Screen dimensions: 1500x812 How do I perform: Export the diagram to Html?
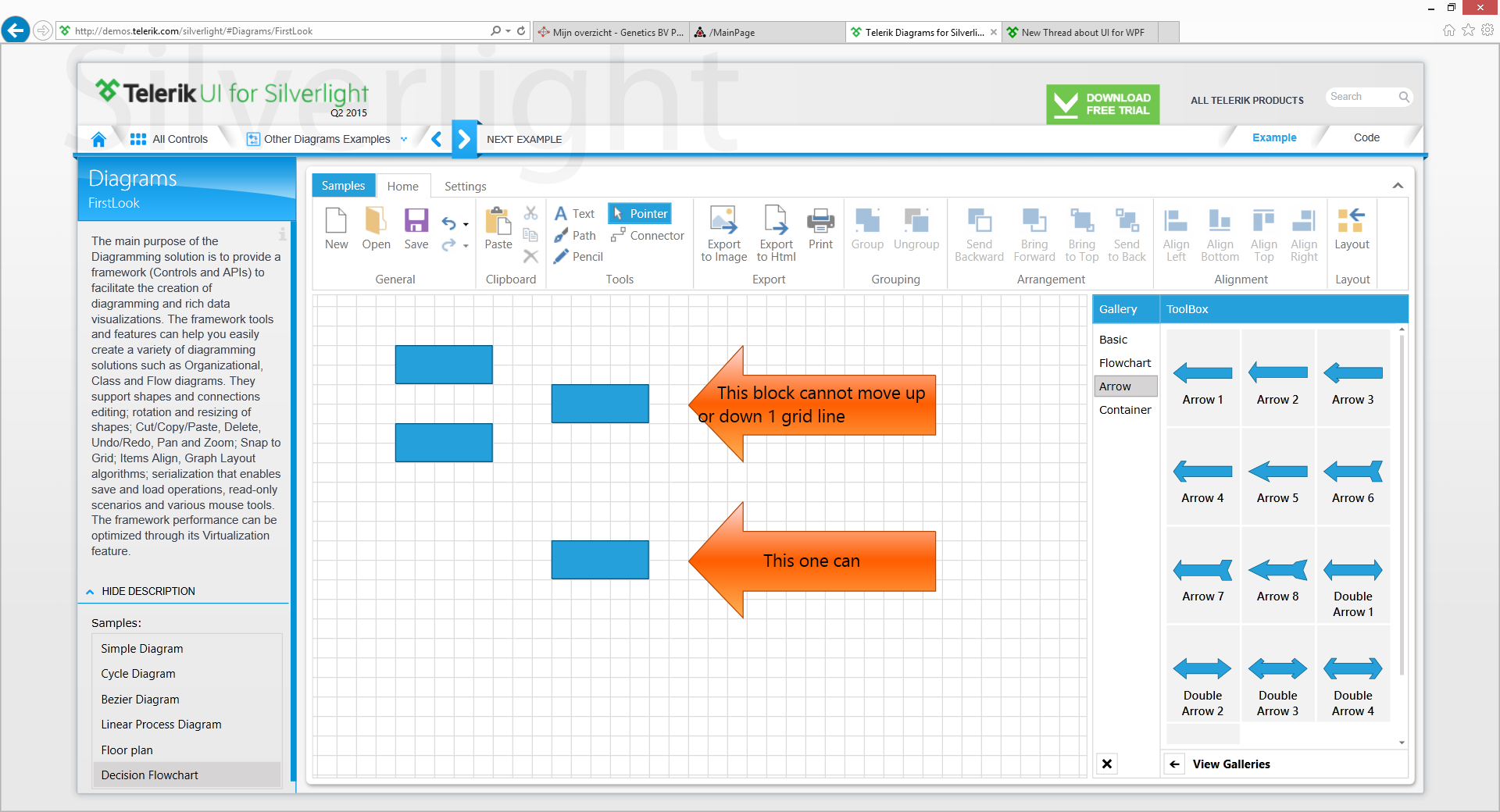(777, 234)
